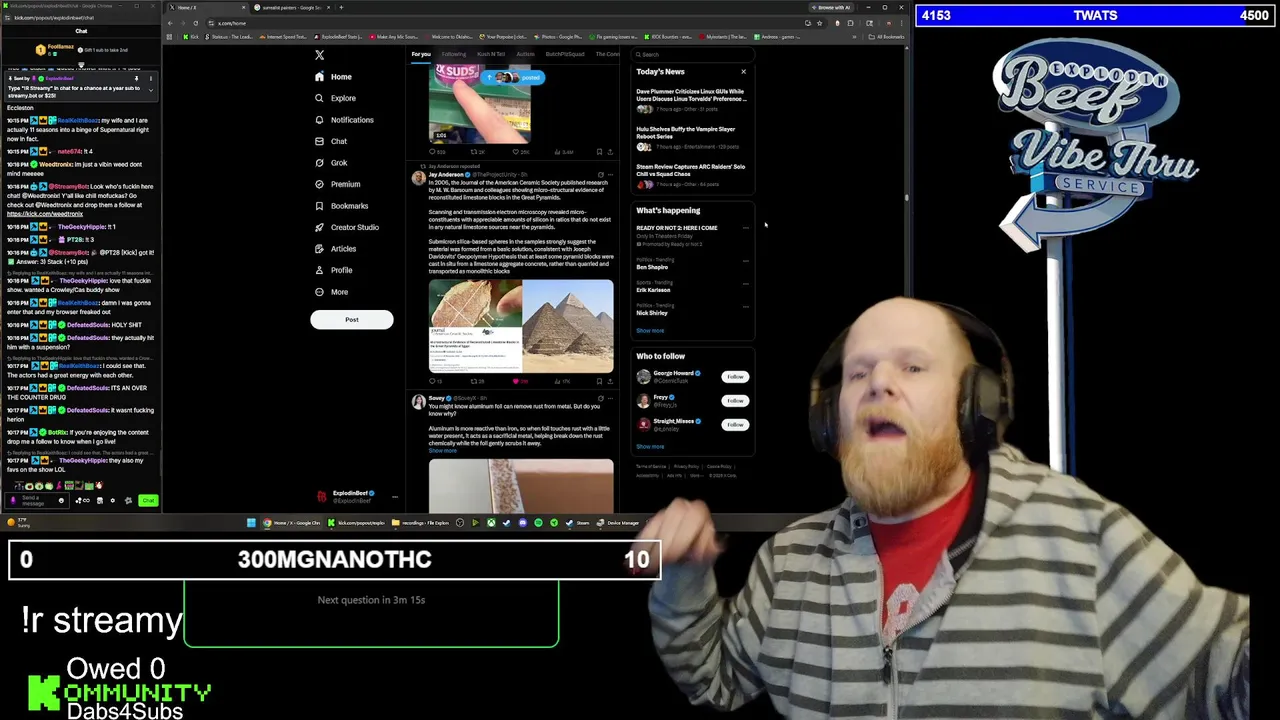Follow Freyy
1280x720 pixels.
tap(735, 401)
